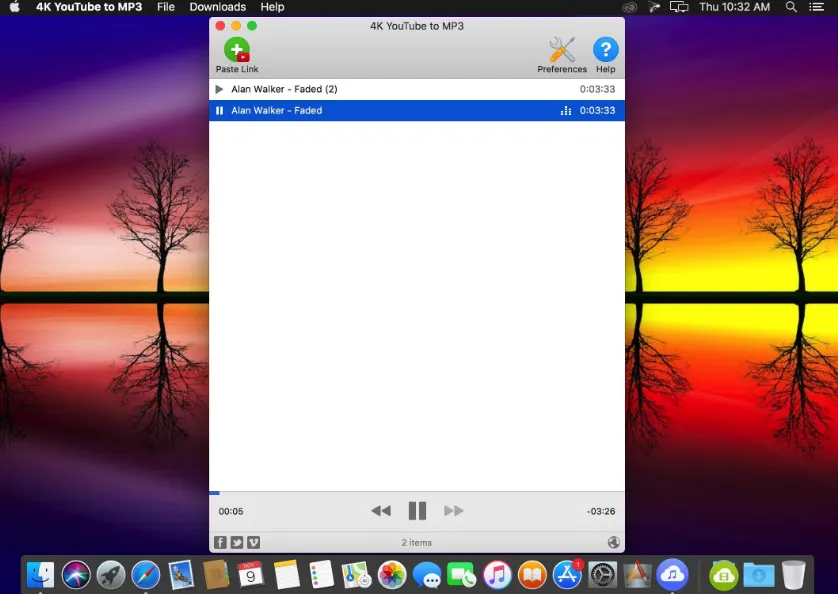This screenshot has width=838, height=594.
Task: Pause the highlighted Alan Walker - Faded row
Action: pyautogui.click(x=219, y=111)
